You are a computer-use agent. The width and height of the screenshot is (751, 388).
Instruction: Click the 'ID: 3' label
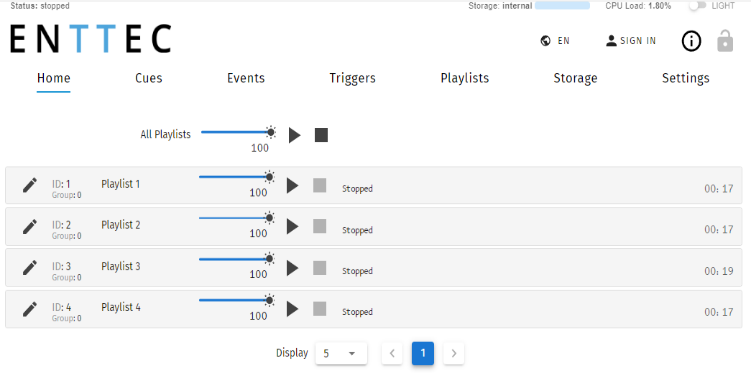[x=61, y=266]
